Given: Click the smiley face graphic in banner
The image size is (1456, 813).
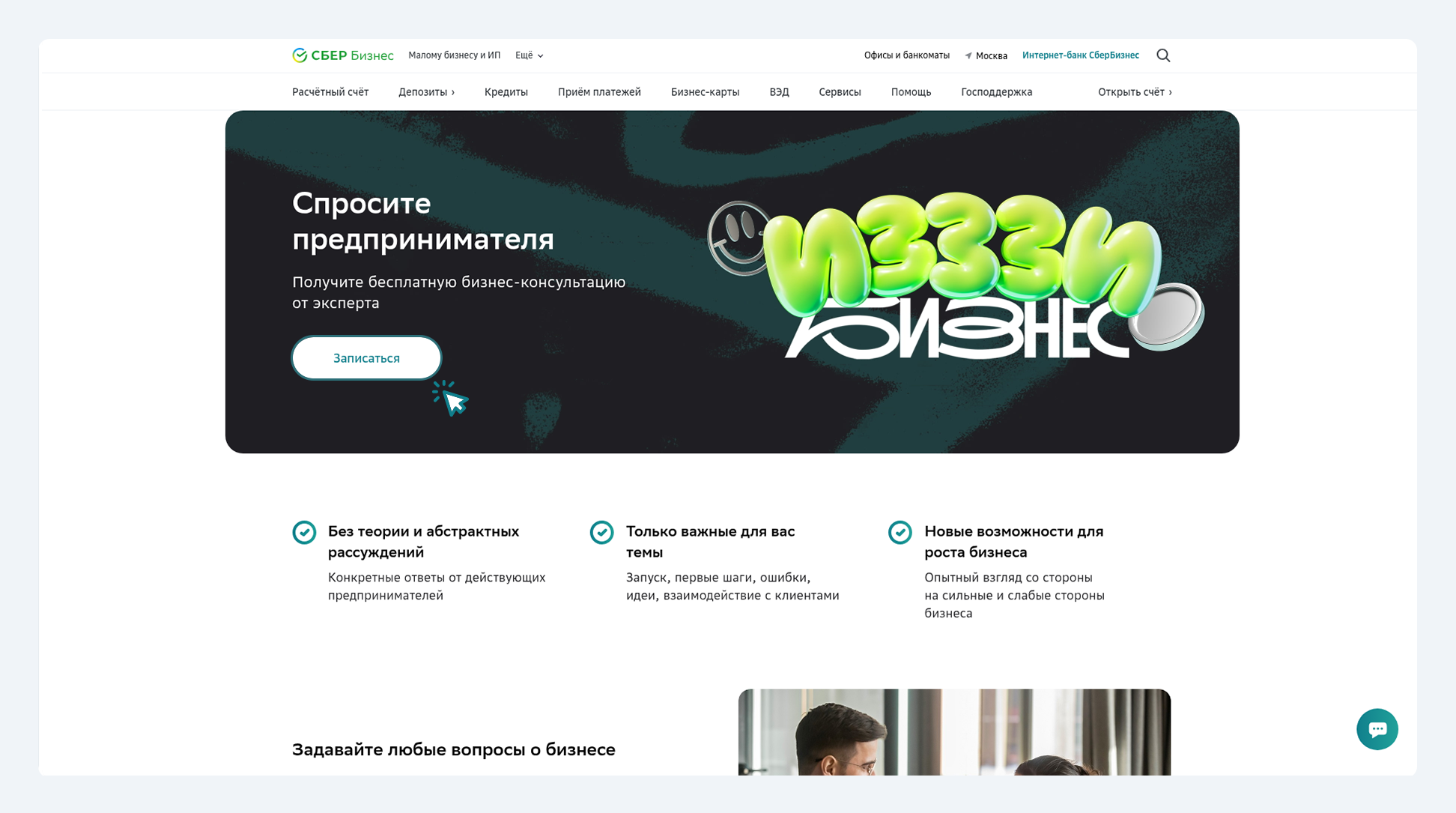Looking at the screenshot, I should tap(738, 238).
